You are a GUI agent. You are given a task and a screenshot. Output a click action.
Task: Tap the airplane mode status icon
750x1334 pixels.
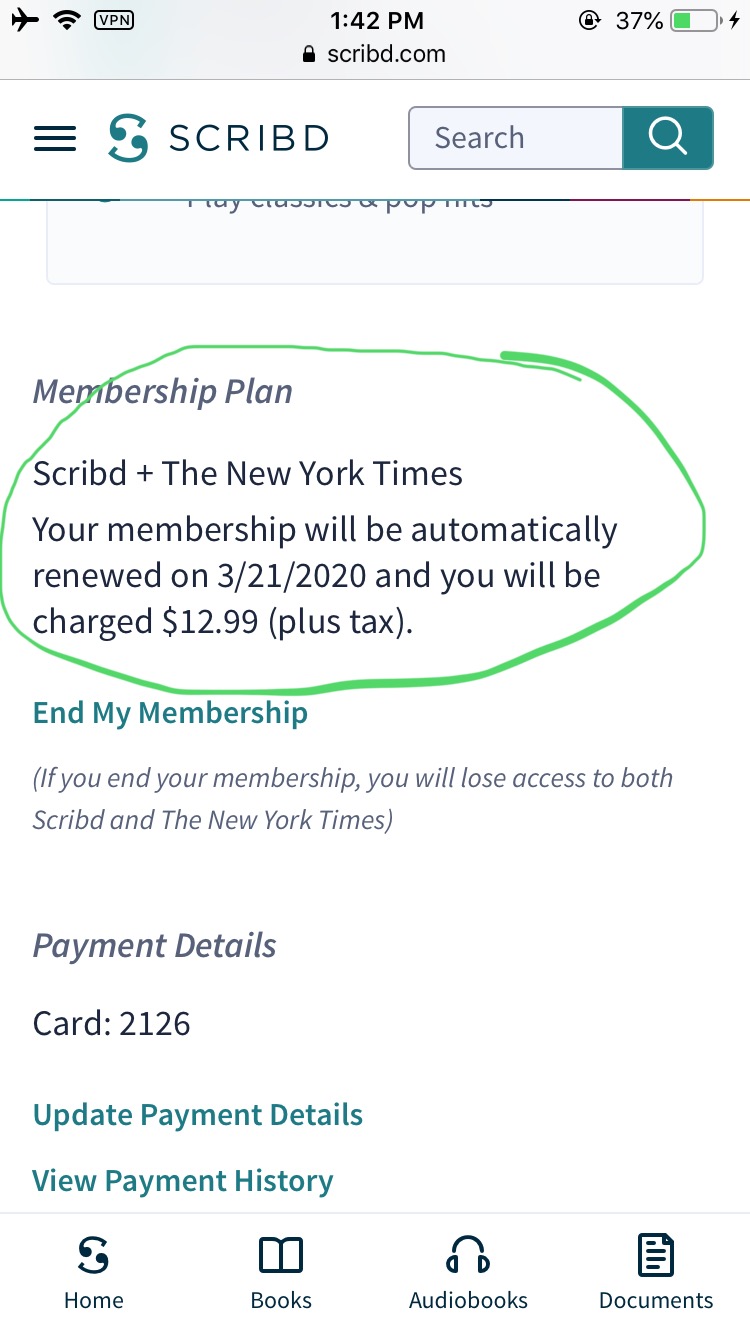(x=26, y=21)
